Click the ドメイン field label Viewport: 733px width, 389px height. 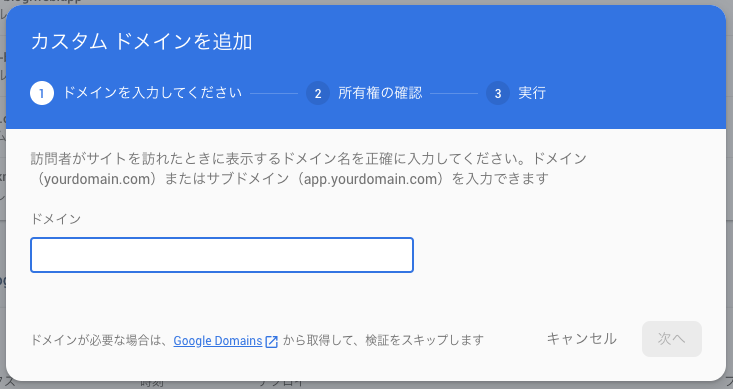pyautogui.click(x=56, y=219)
